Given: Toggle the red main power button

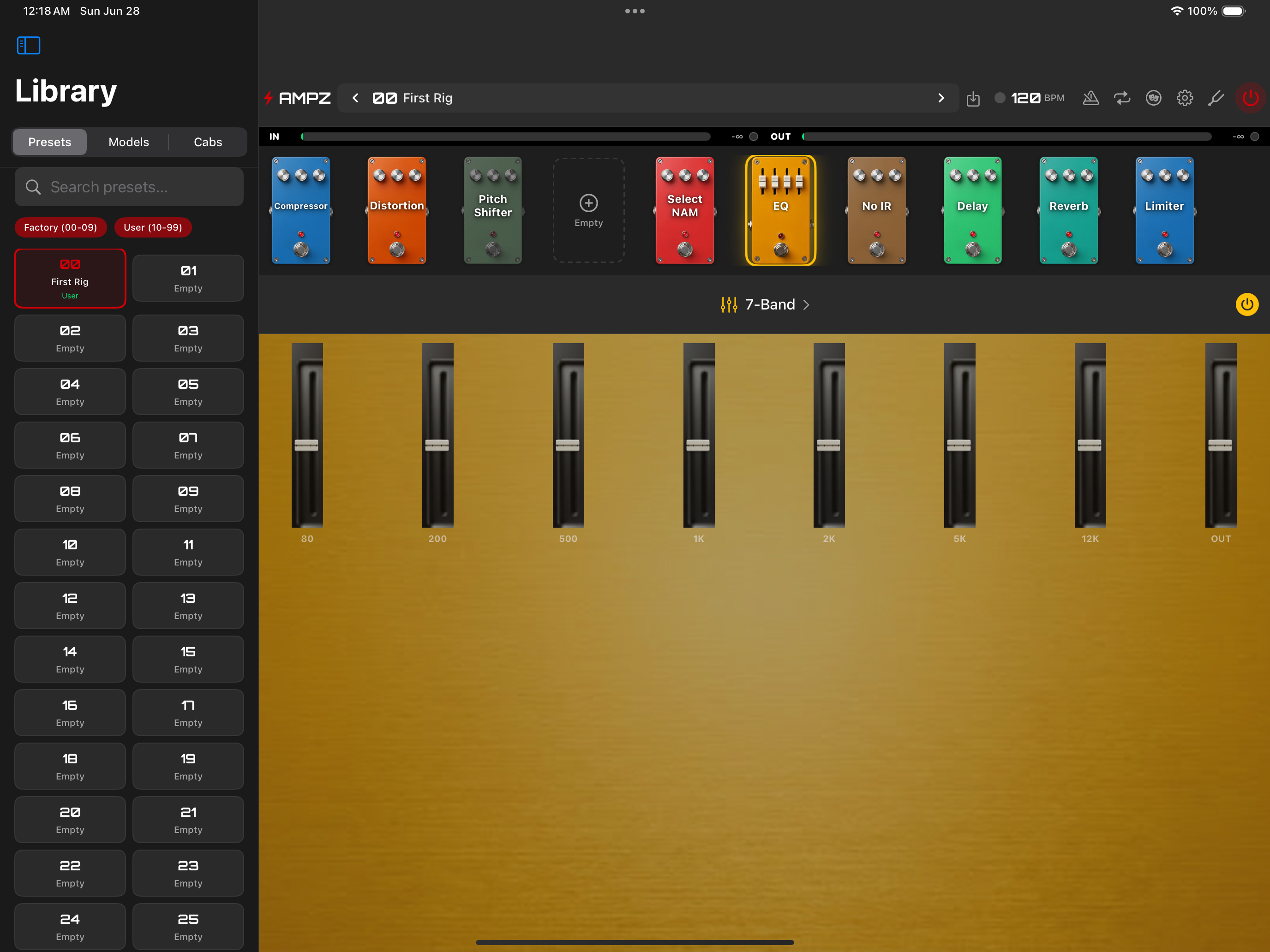Looking at the screenshot, I should click(1250, 98).
